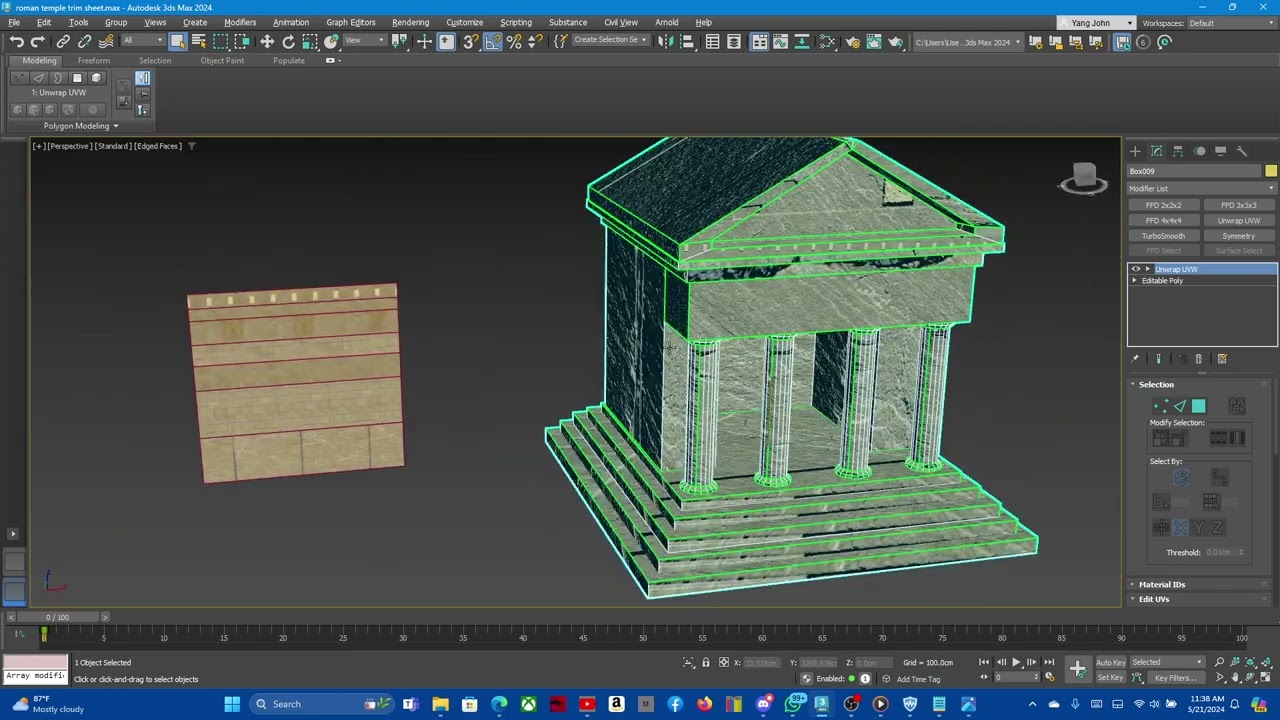Open the Rendering menu
1280x720 pixels.
[x=410, y=22]
